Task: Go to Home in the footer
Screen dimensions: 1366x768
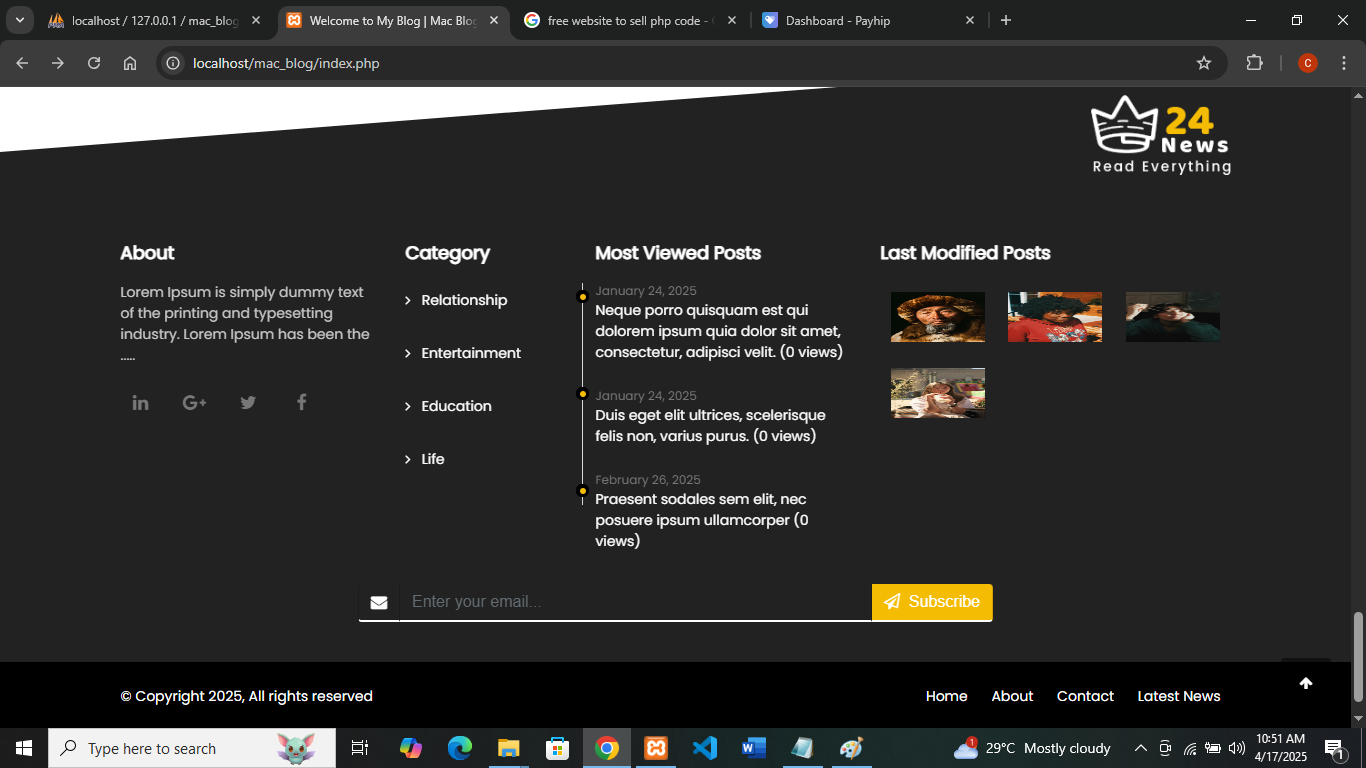Action: (947, 696)
